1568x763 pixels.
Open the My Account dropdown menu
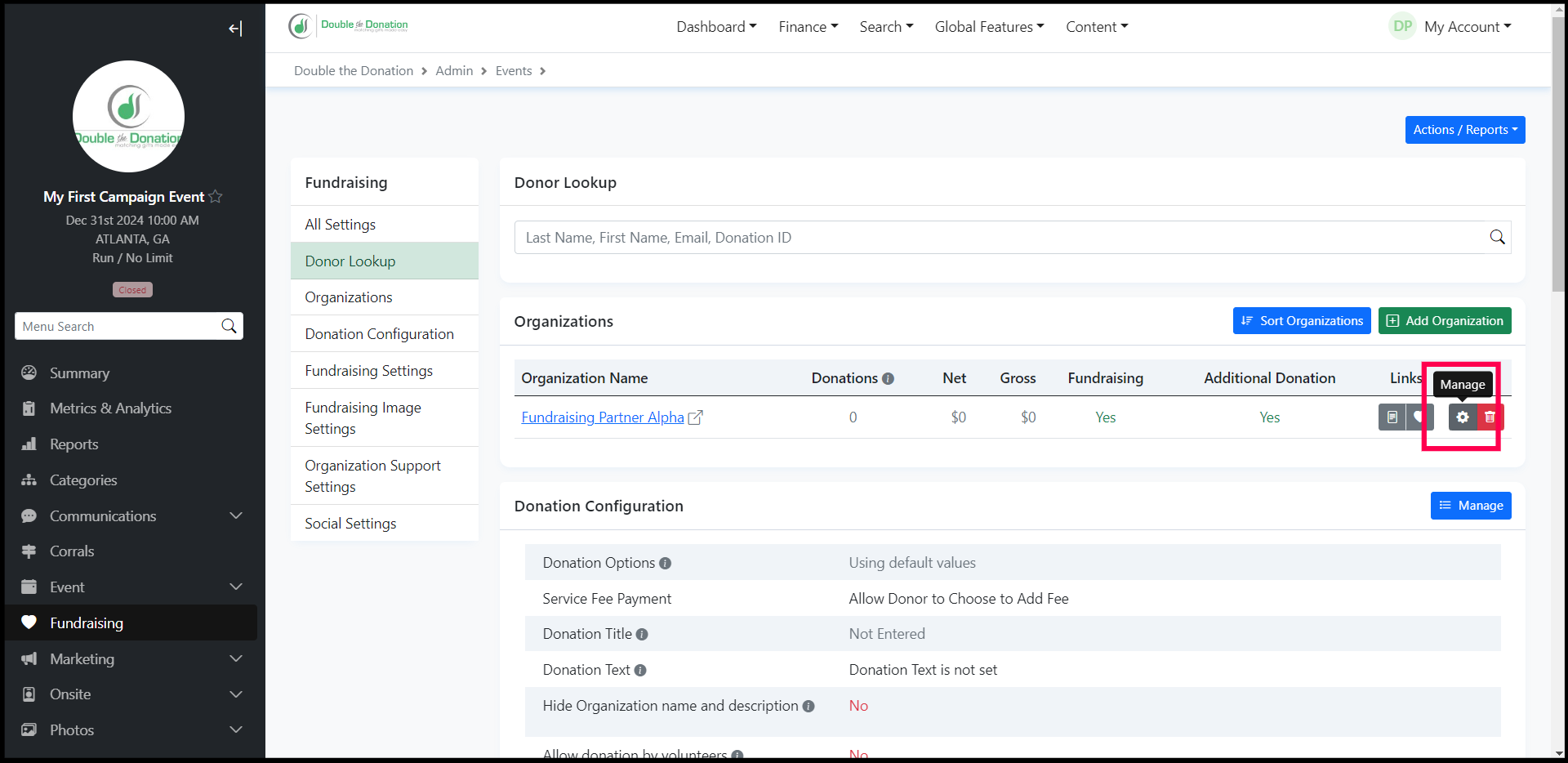pyautogui.click(x=1467, y=27)
